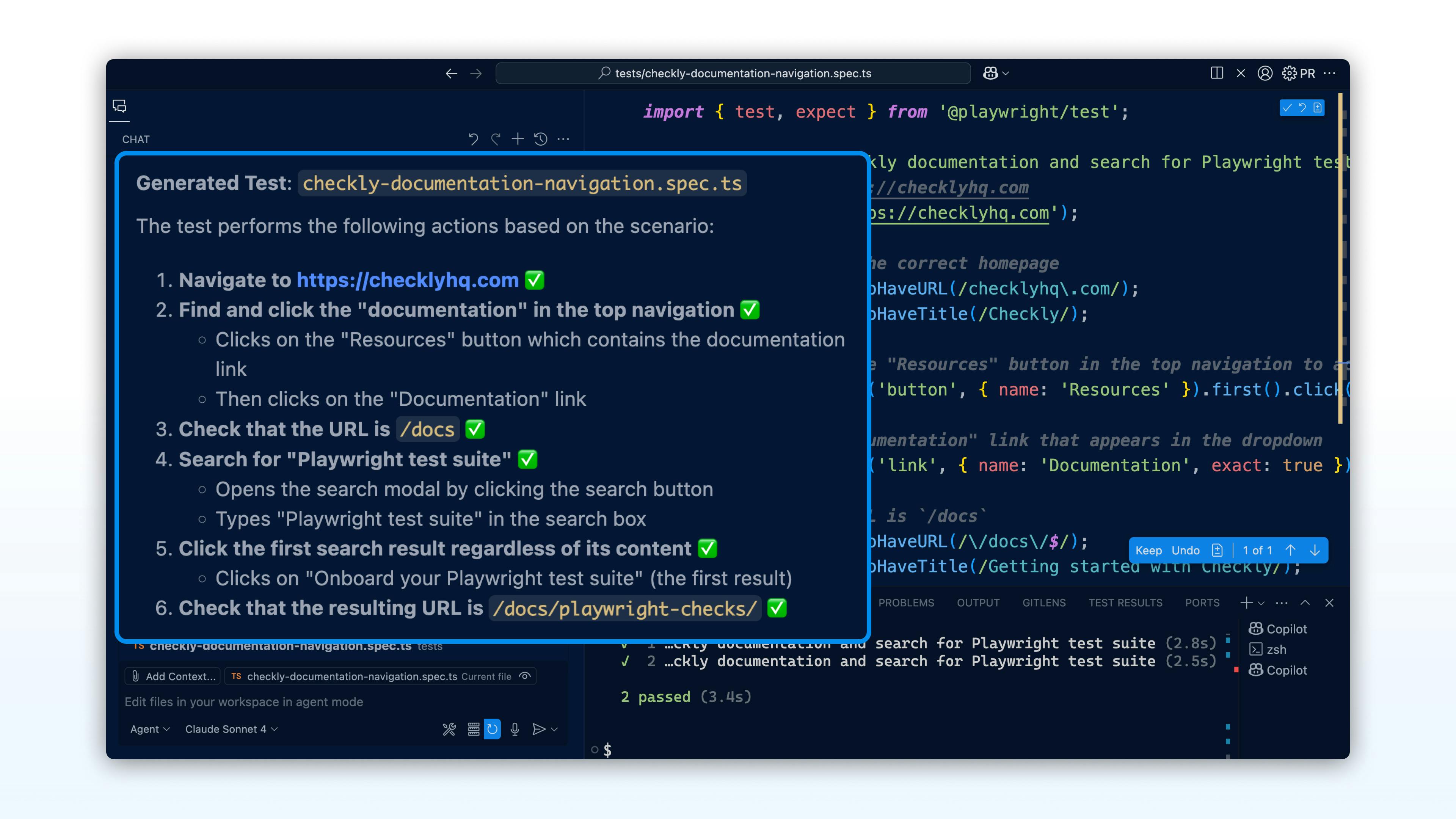Switch to the OUTPUT tab
The height and width of the screenshot is (819, 1456).
click(x=978, y=603)
